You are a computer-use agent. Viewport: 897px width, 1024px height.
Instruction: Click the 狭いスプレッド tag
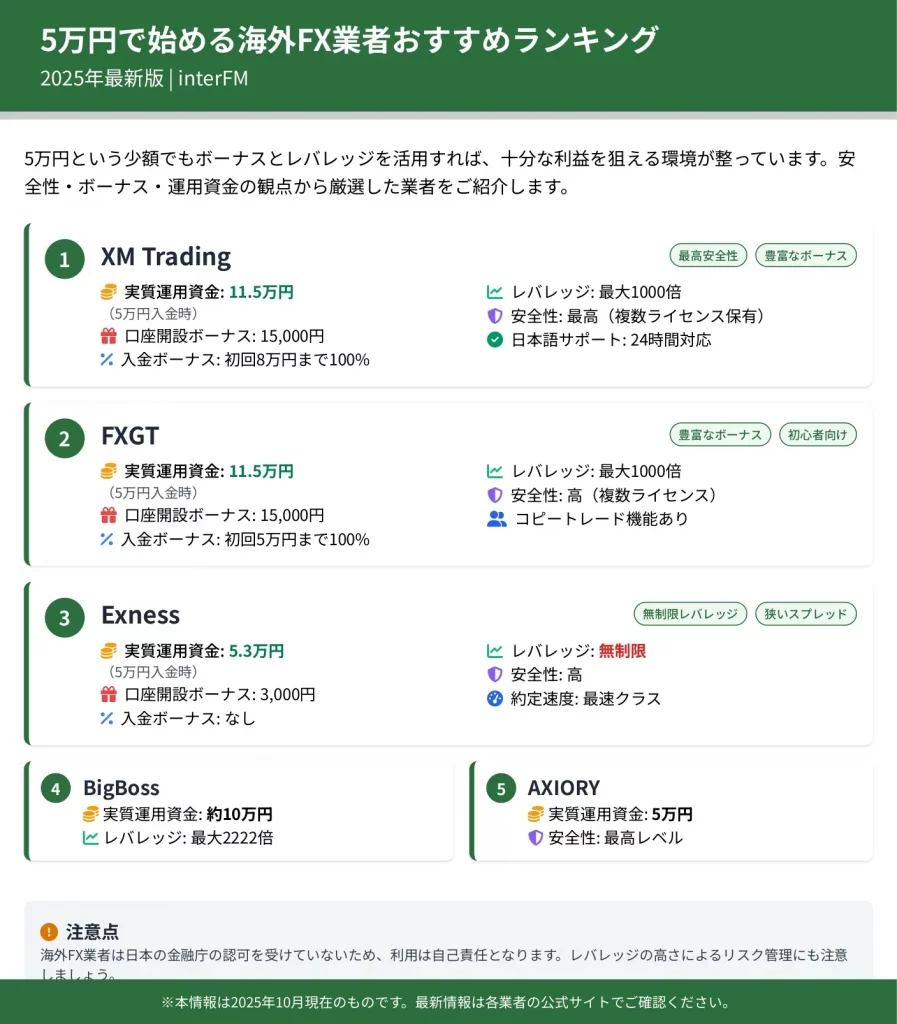(805, 614)
